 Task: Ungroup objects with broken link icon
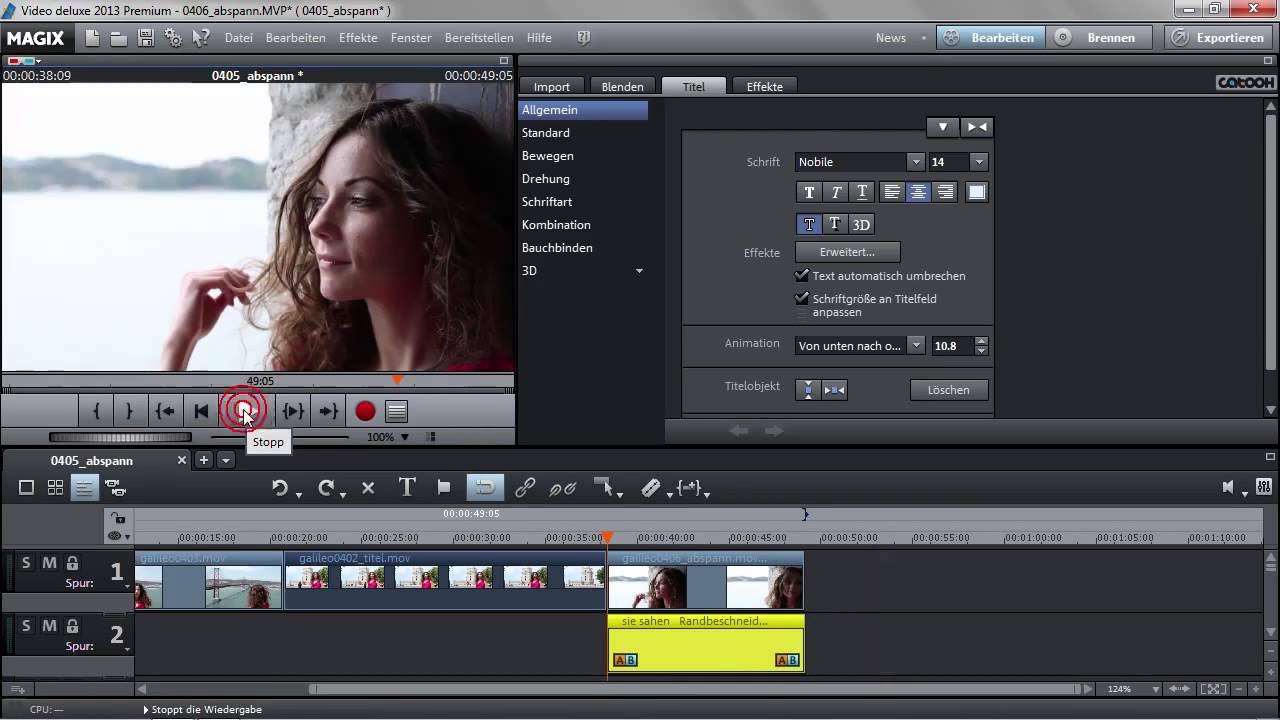coord(563,488)
